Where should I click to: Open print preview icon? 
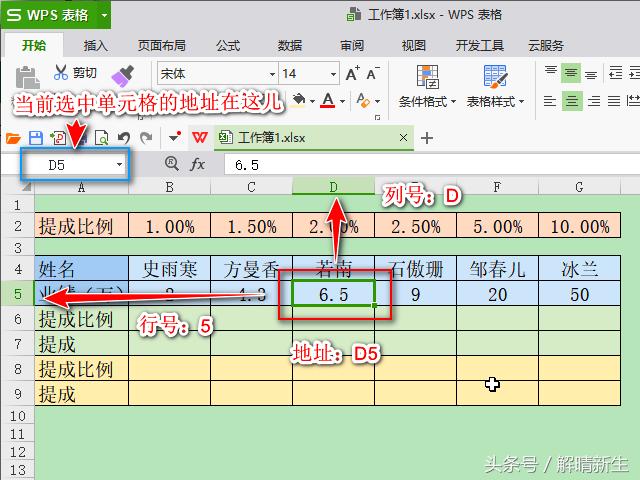coord(101,138)
